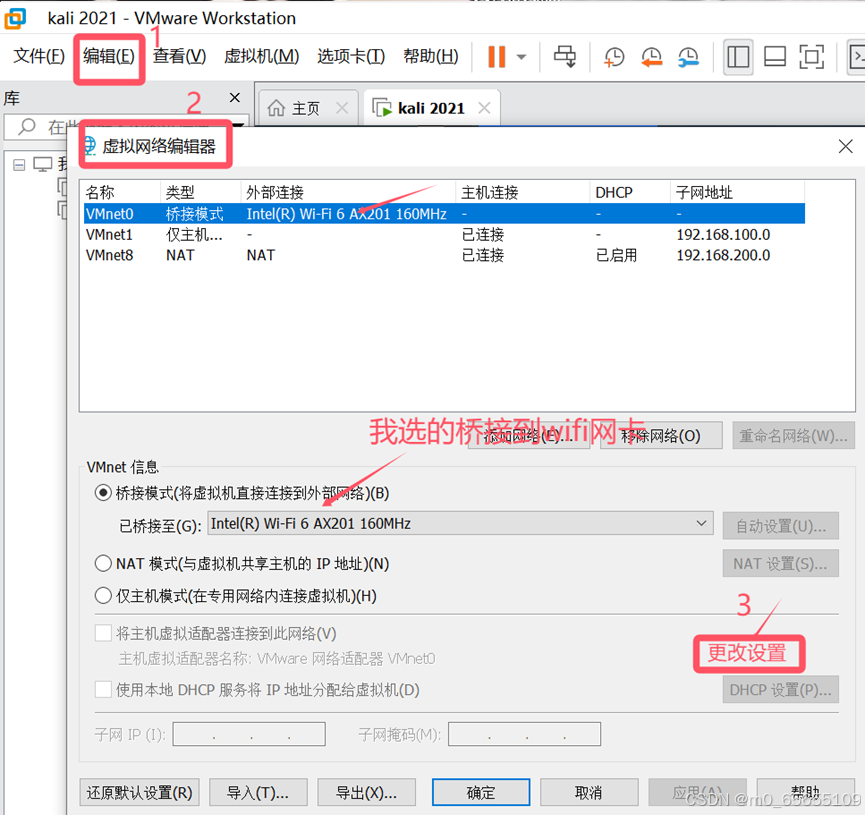Open the 查看(V) menu

[x=179, y=56]
